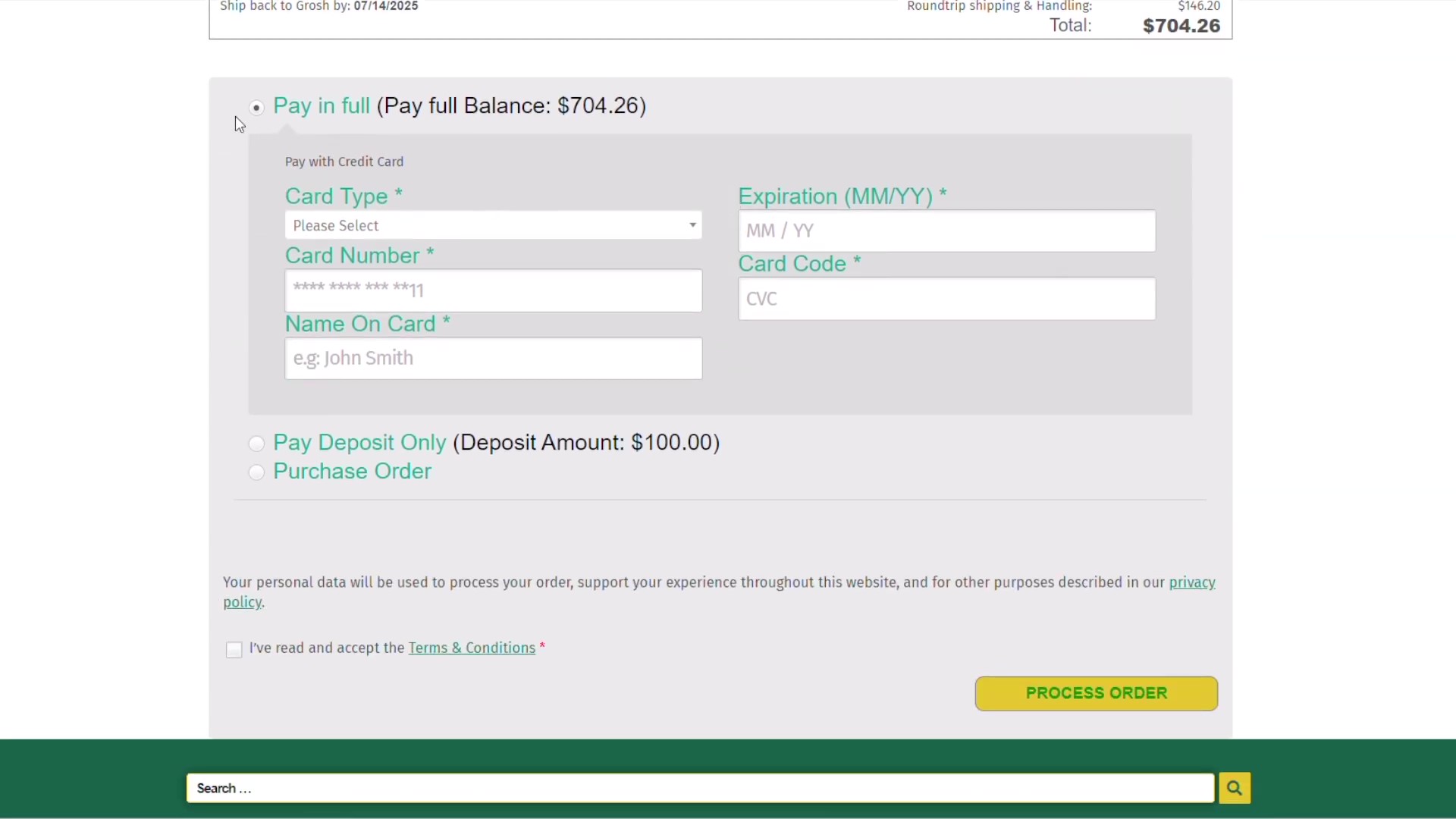Screen dimensions: 1456x819
Task: Click the footer Search text box
Action: (701, 788)
